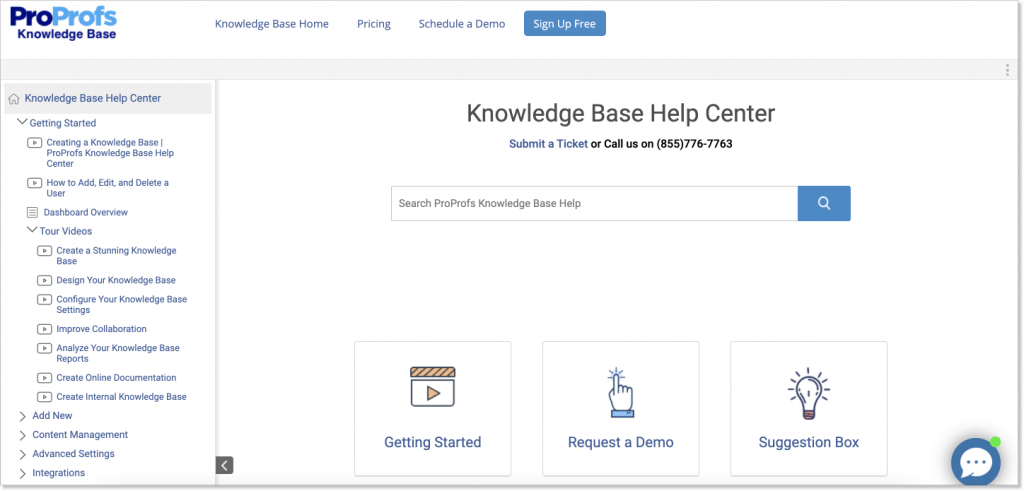Screen dimensions: 1024x491
Task: Click the Tour Videos sidebar heading text
Action: coord(66,231)
